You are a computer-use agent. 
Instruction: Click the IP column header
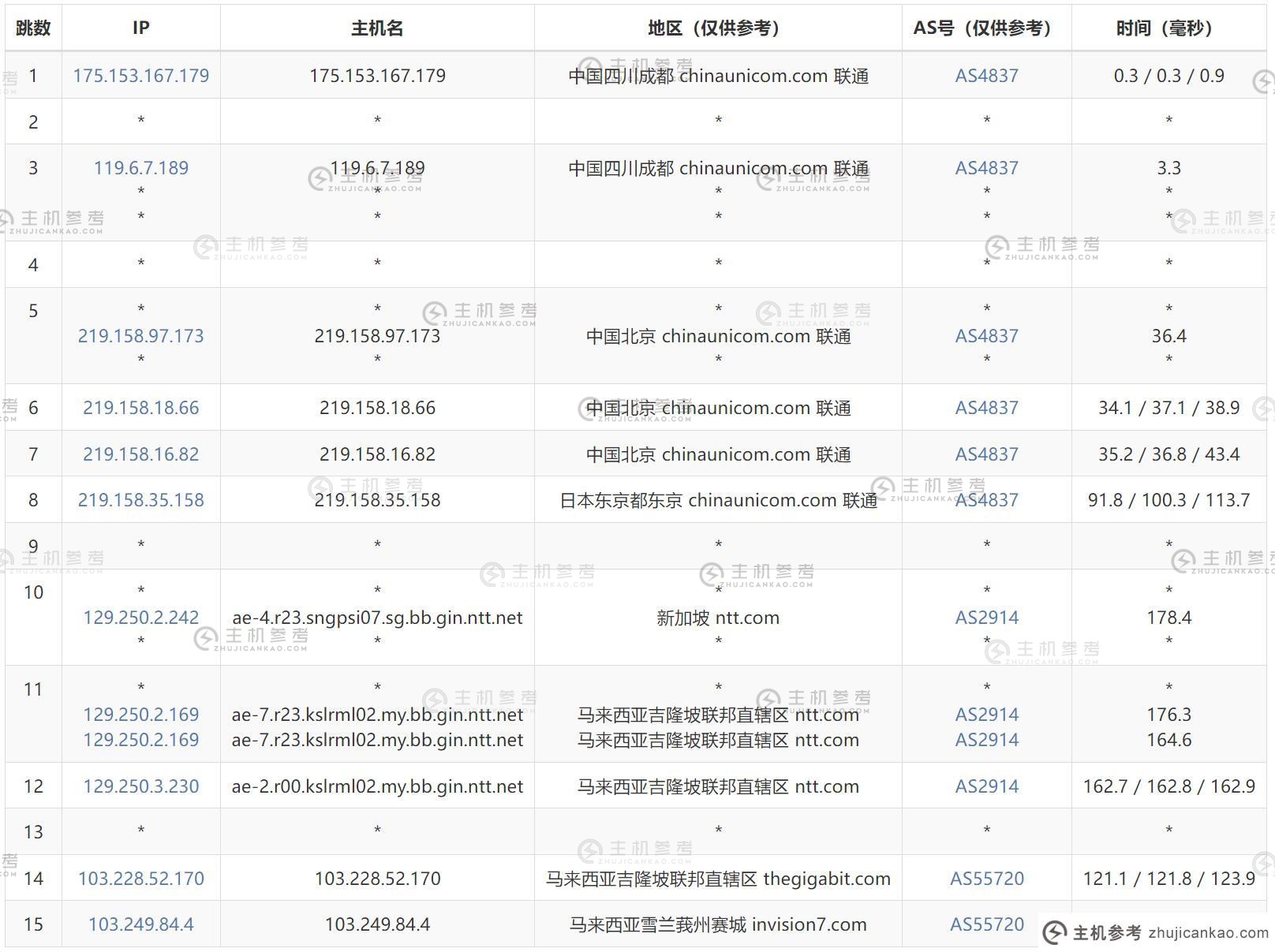point(141,28)
